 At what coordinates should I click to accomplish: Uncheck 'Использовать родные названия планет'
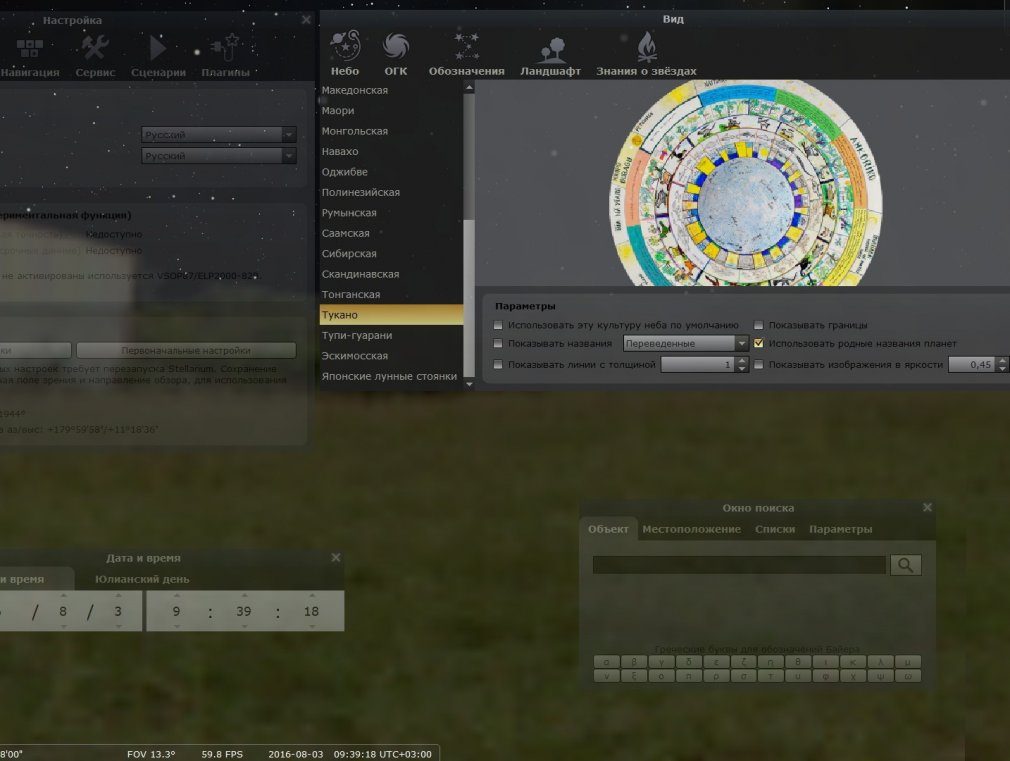pyautogui.click(x=759, y=343)
